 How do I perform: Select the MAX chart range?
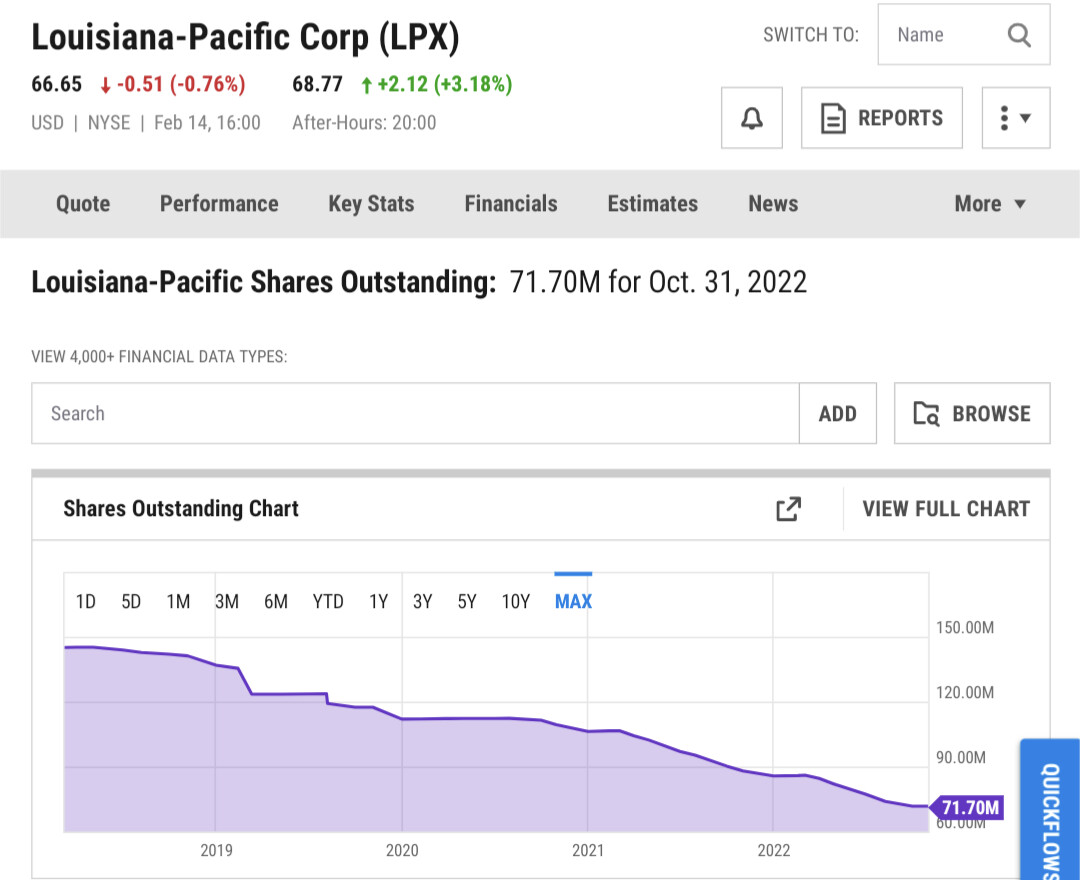point(573,602)
